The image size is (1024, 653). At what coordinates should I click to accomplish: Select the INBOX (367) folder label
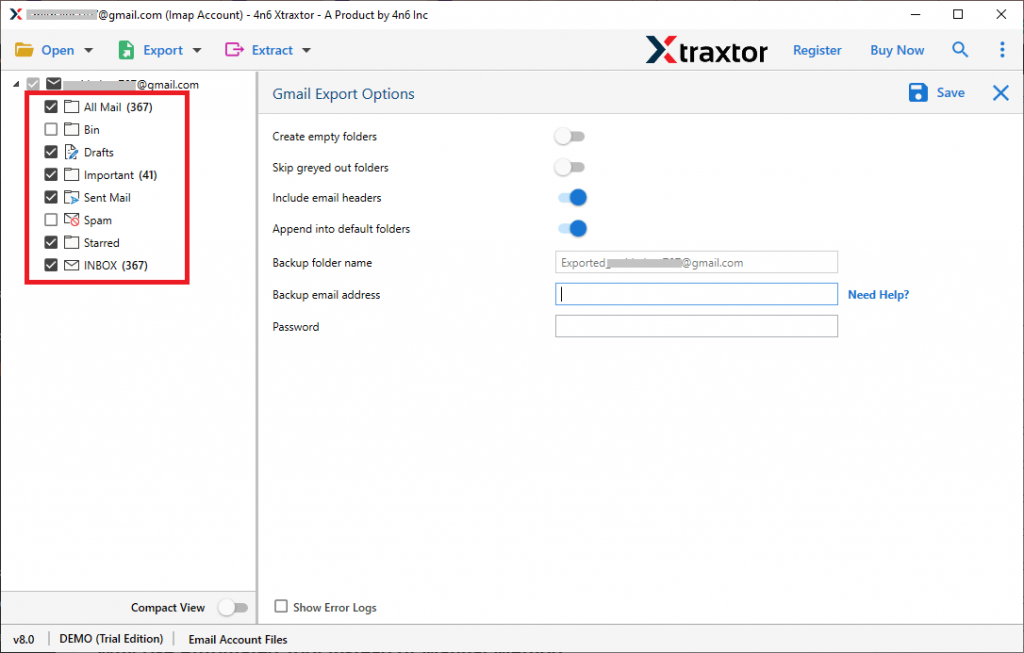[x=116, y=265]
